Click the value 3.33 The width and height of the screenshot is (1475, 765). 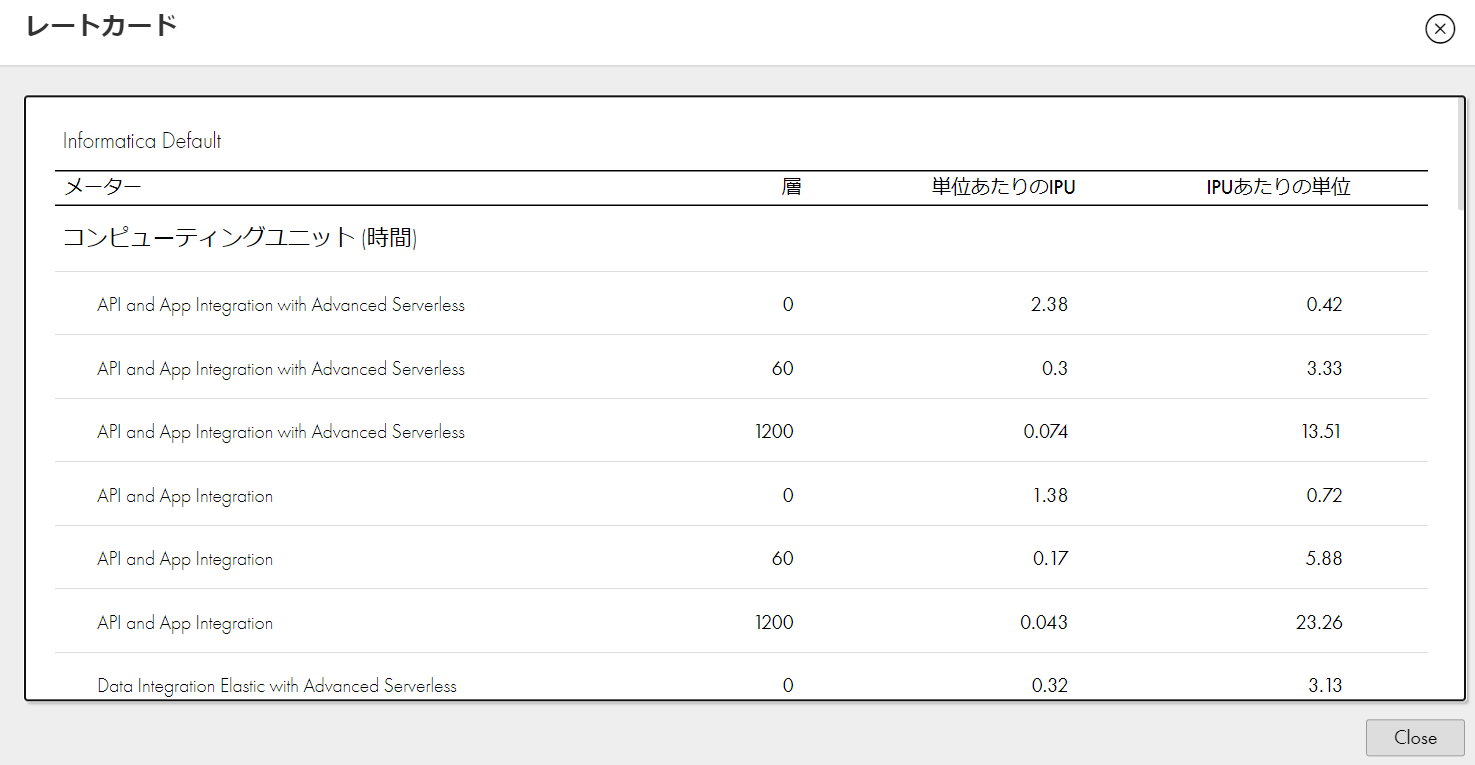(1324, 368)
